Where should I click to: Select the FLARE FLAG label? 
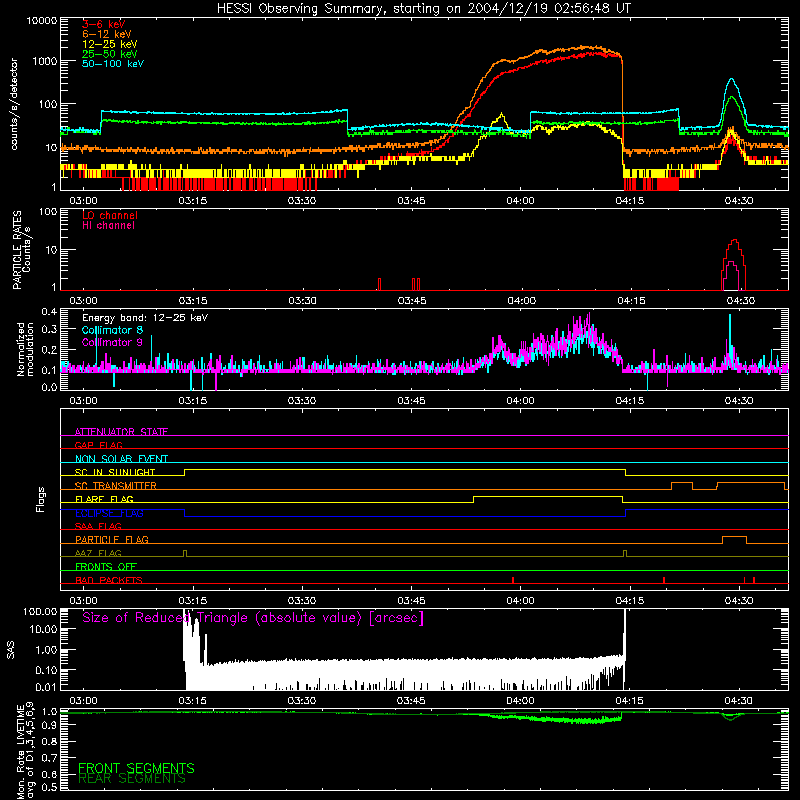[x=104, y=499]
